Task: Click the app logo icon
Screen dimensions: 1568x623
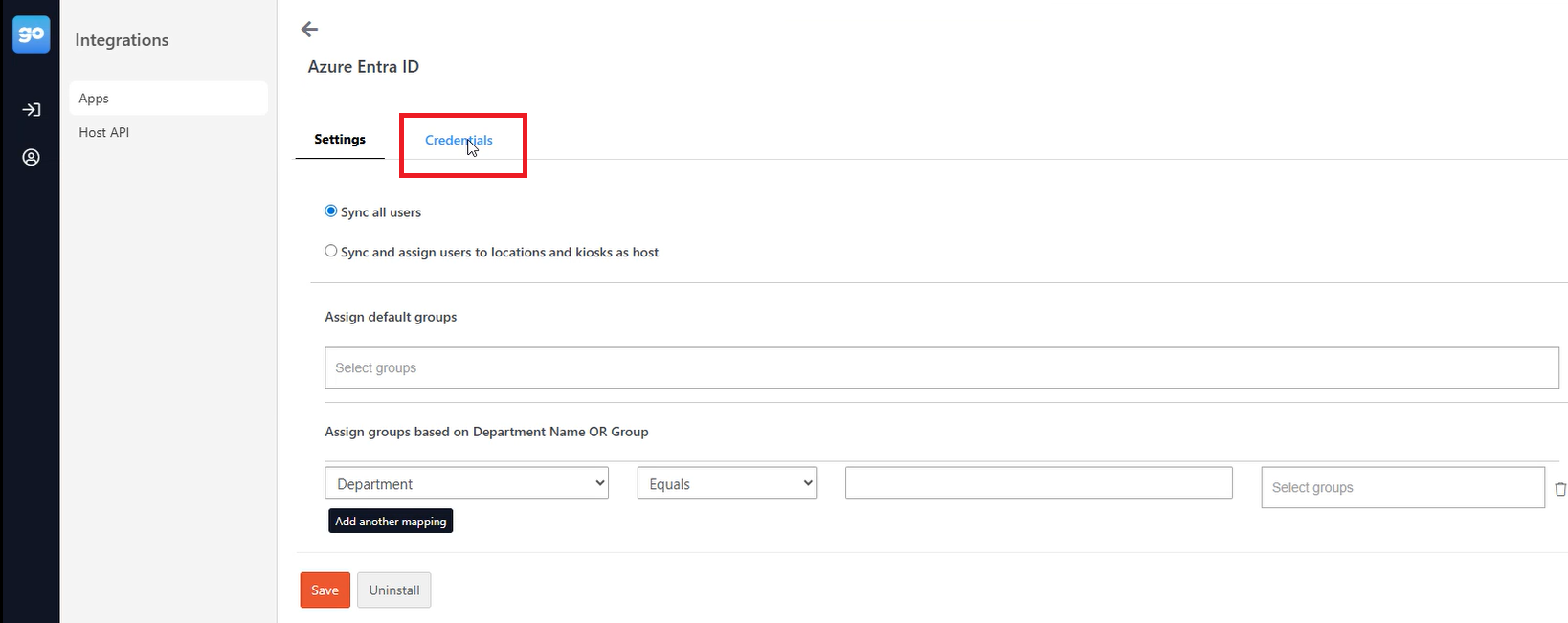Action: pyautogui.click(x=32, y=34)
